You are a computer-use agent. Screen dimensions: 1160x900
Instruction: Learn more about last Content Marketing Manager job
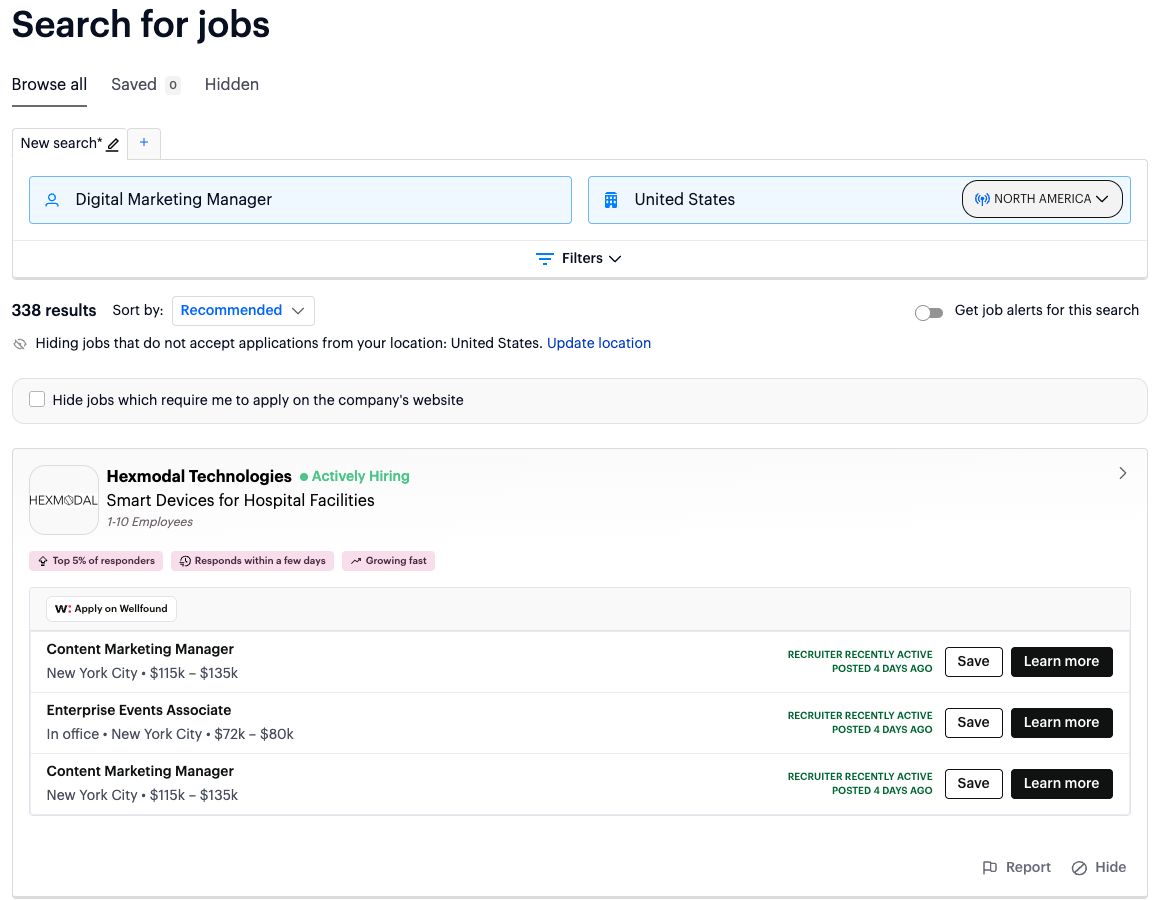[x=1062, y=784]
